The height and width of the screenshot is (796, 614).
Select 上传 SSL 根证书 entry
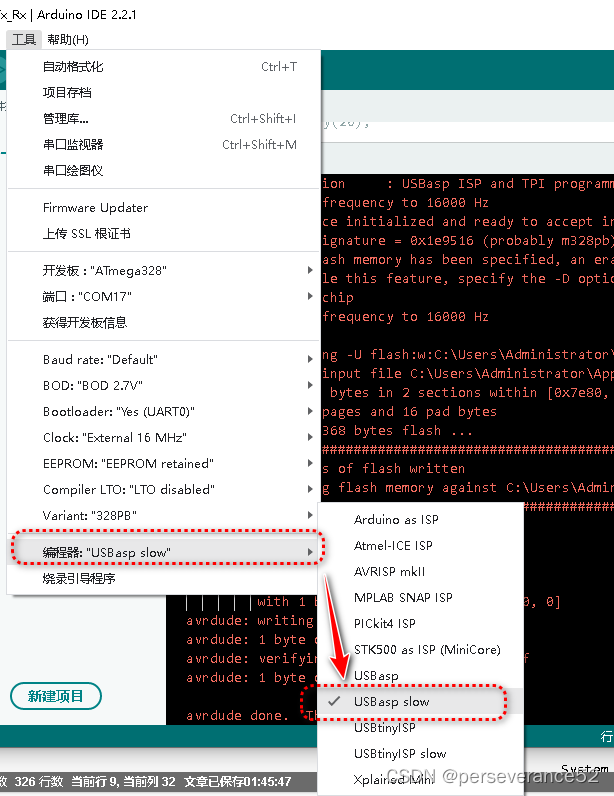(164, 234)
